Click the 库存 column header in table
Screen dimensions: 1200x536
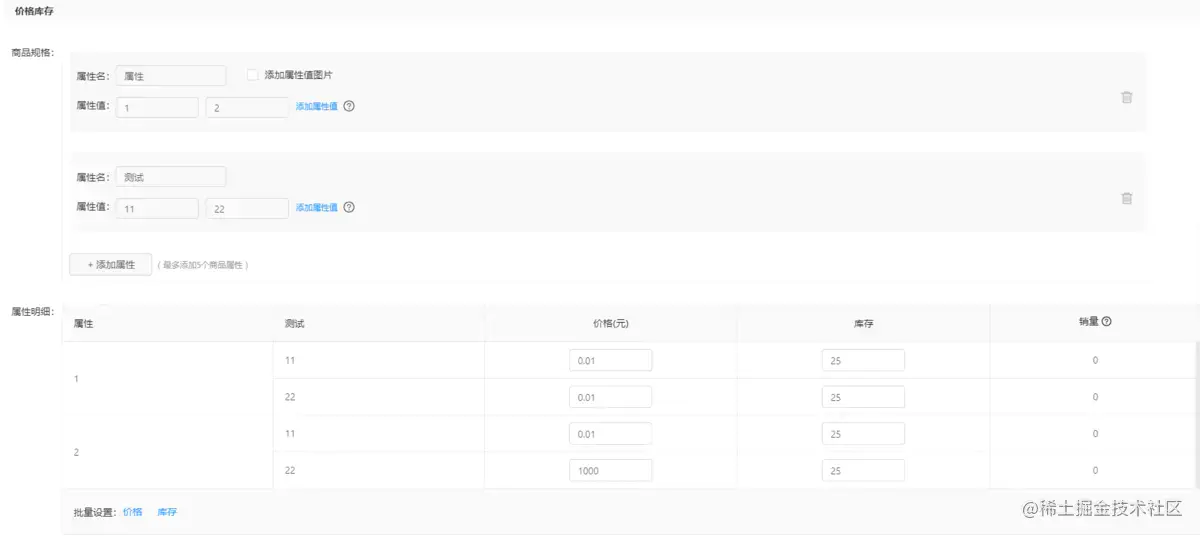[x=863, y=323]
